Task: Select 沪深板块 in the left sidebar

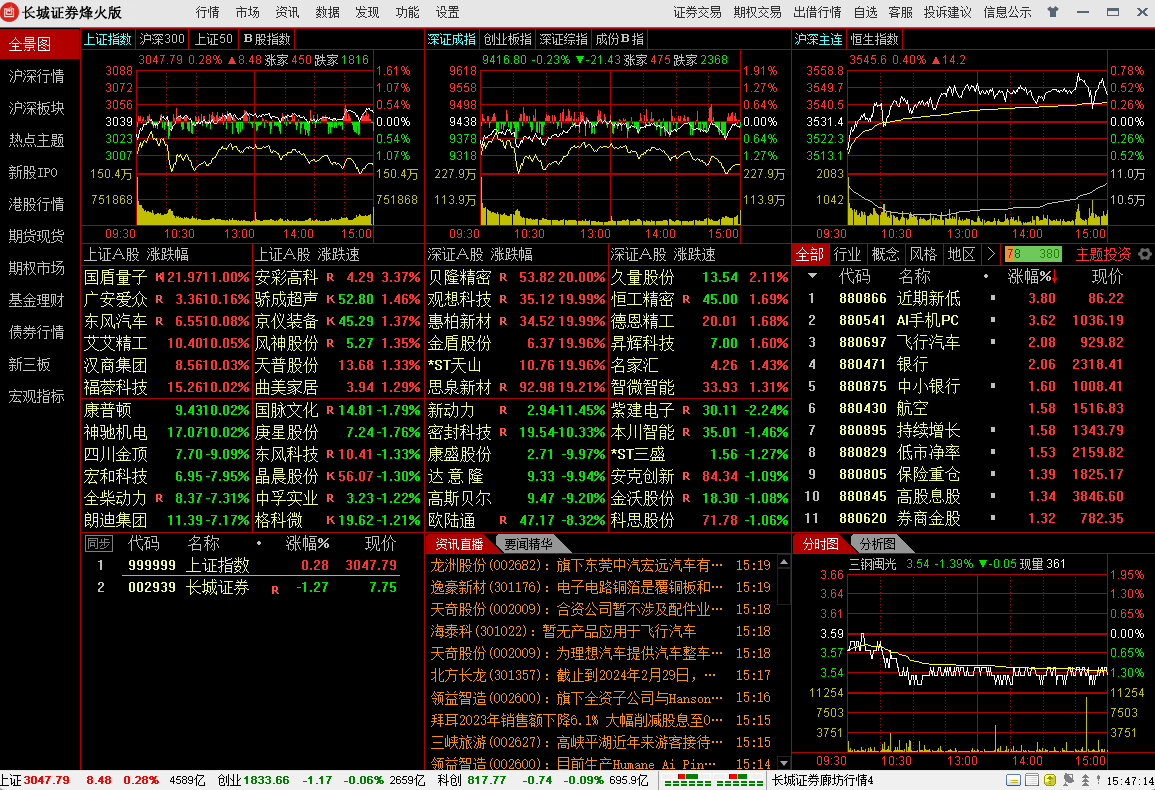Action: [37, 108]
